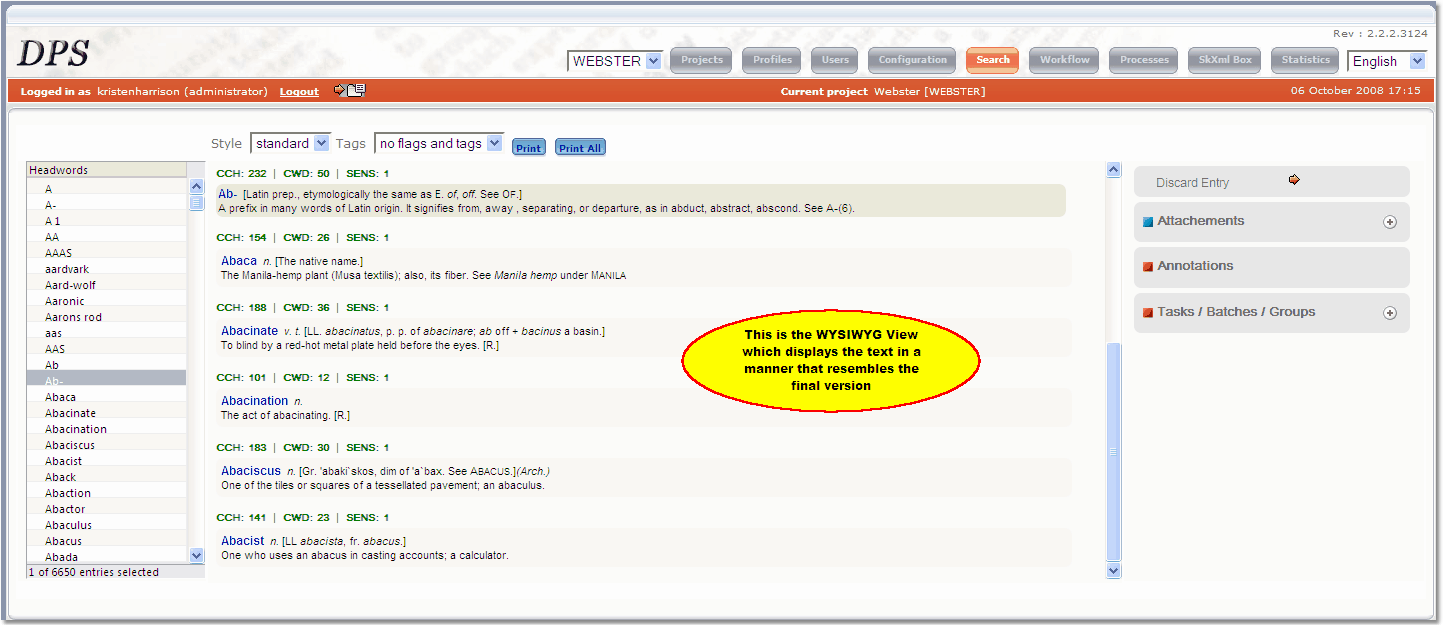Click the Abaciscus entry title

251,471
